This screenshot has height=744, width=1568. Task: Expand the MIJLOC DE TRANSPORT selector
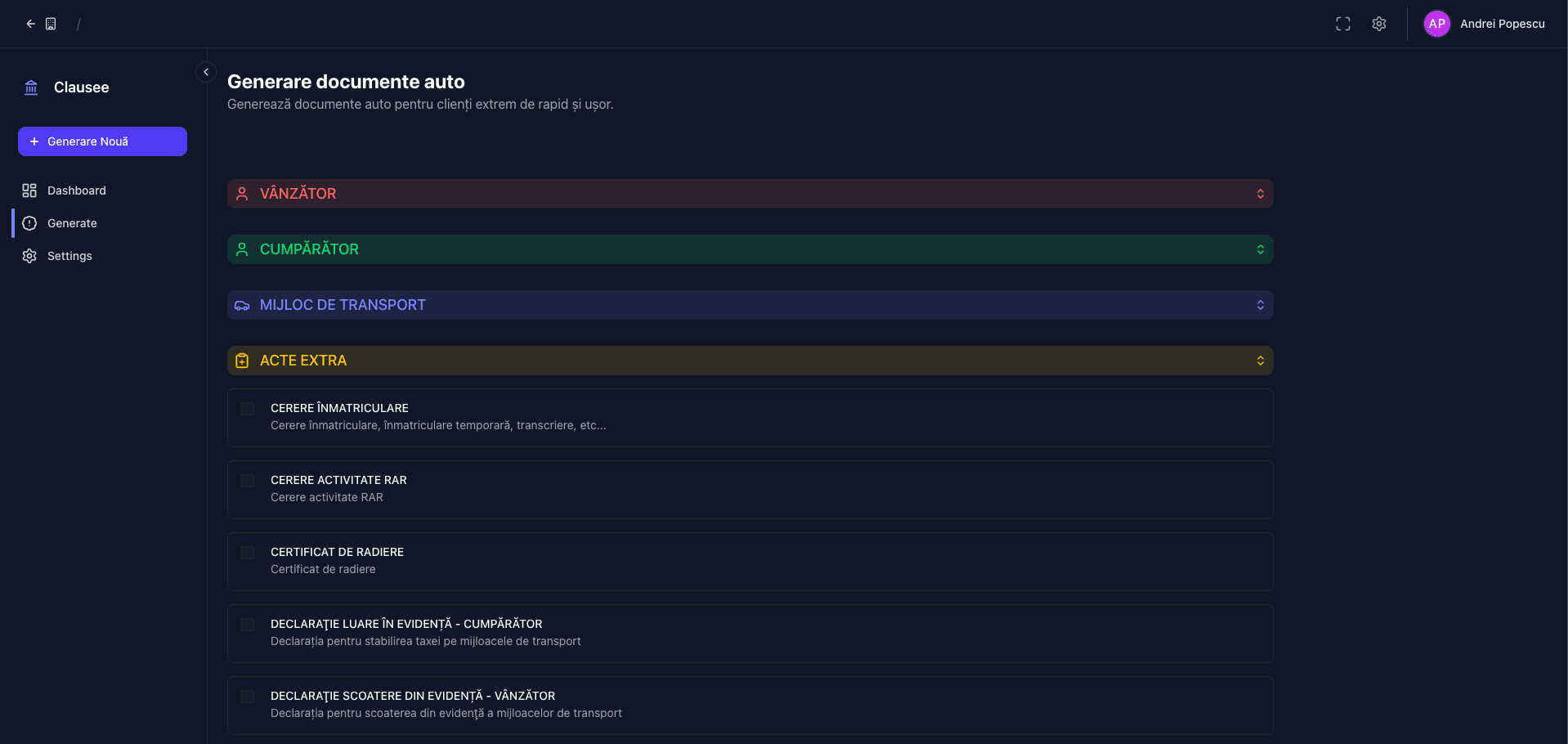pos(1260,305)
